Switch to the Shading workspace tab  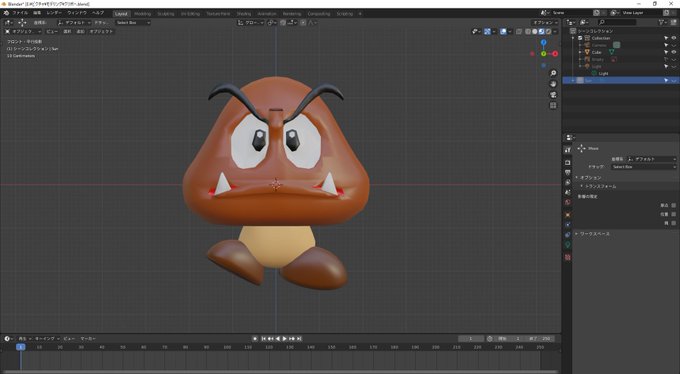click(x=244, y=14)
